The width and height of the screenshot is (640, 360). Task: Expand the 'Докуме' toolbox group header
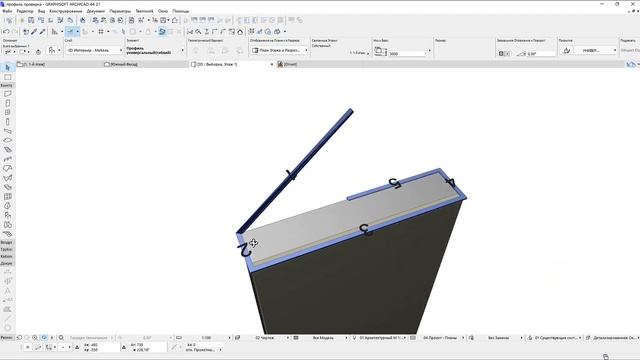(x=7, y=263)
